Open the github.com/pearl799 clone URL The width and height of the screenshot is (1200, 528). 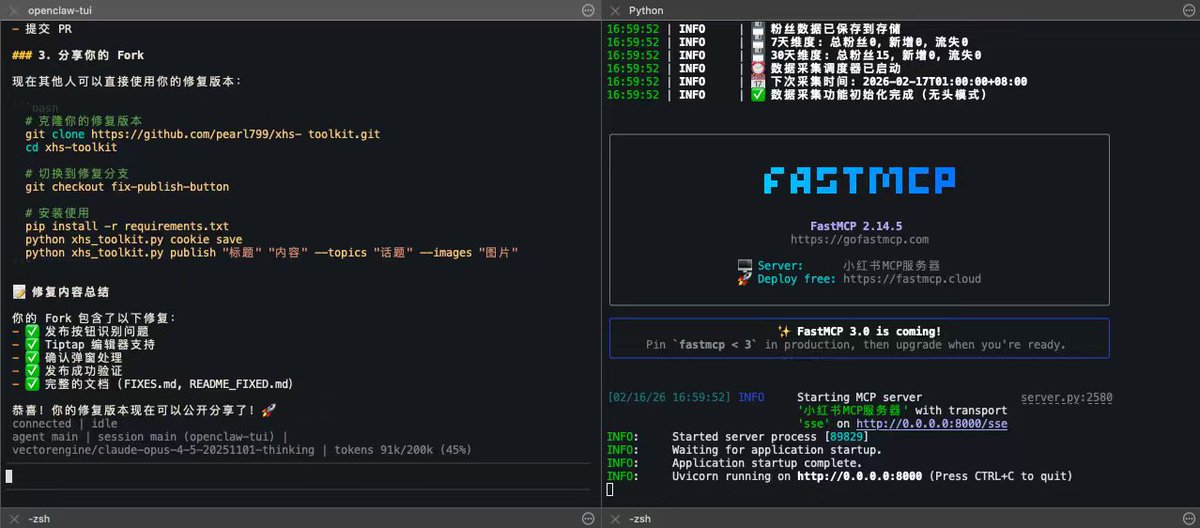coord(235,134)
